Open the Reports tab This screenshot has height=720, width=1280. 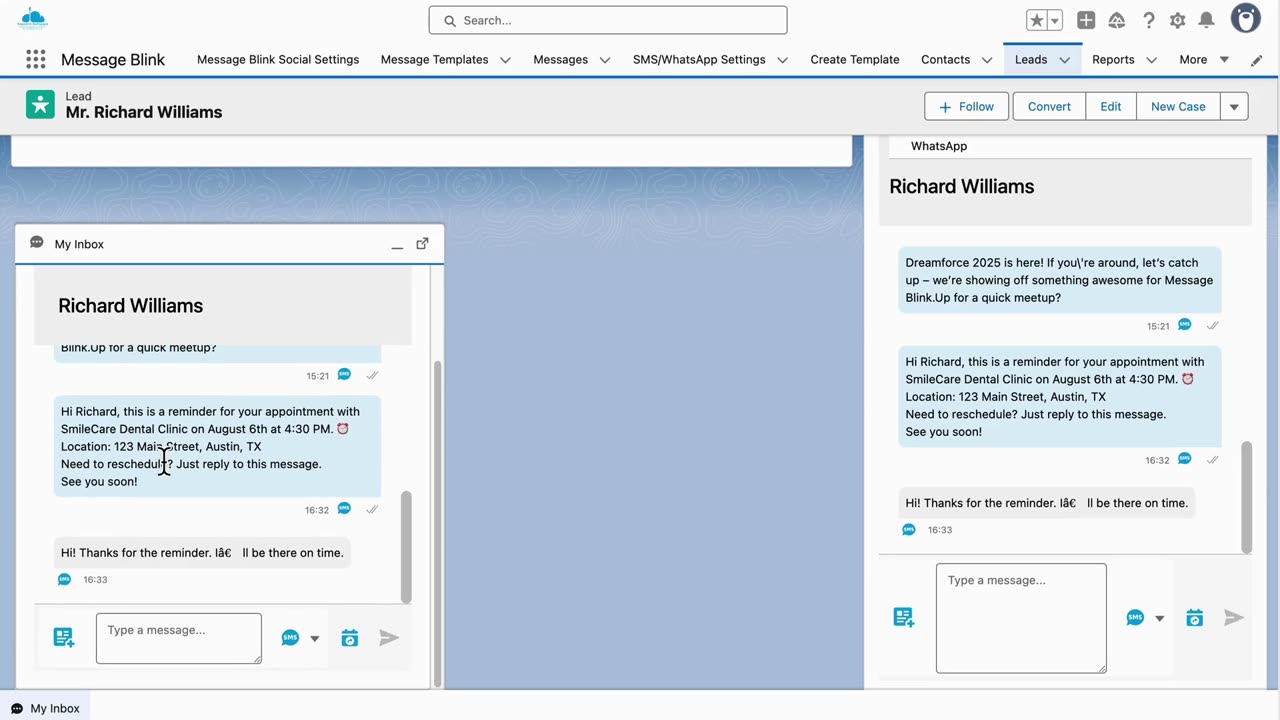(x=1113, y=60)
